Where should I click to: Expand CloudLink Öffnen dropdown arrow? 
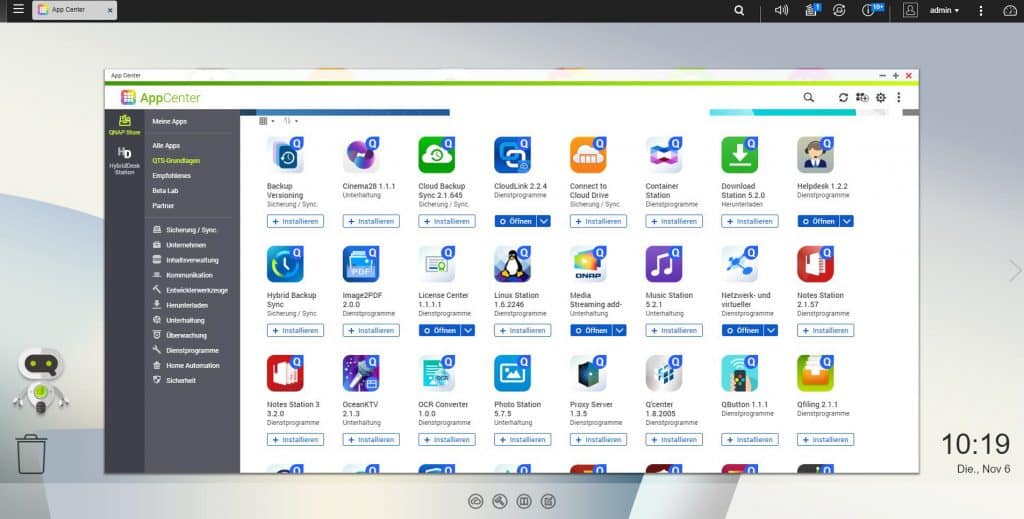tap(544, 221)
